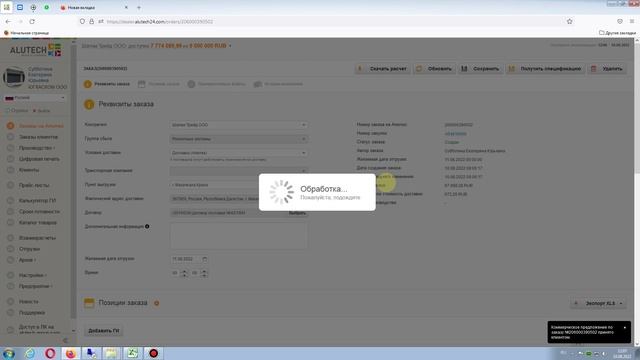This screenshot has width=640, height=360.
Task: Open Цифровая печать sidebar item
Action: [39, 159]
